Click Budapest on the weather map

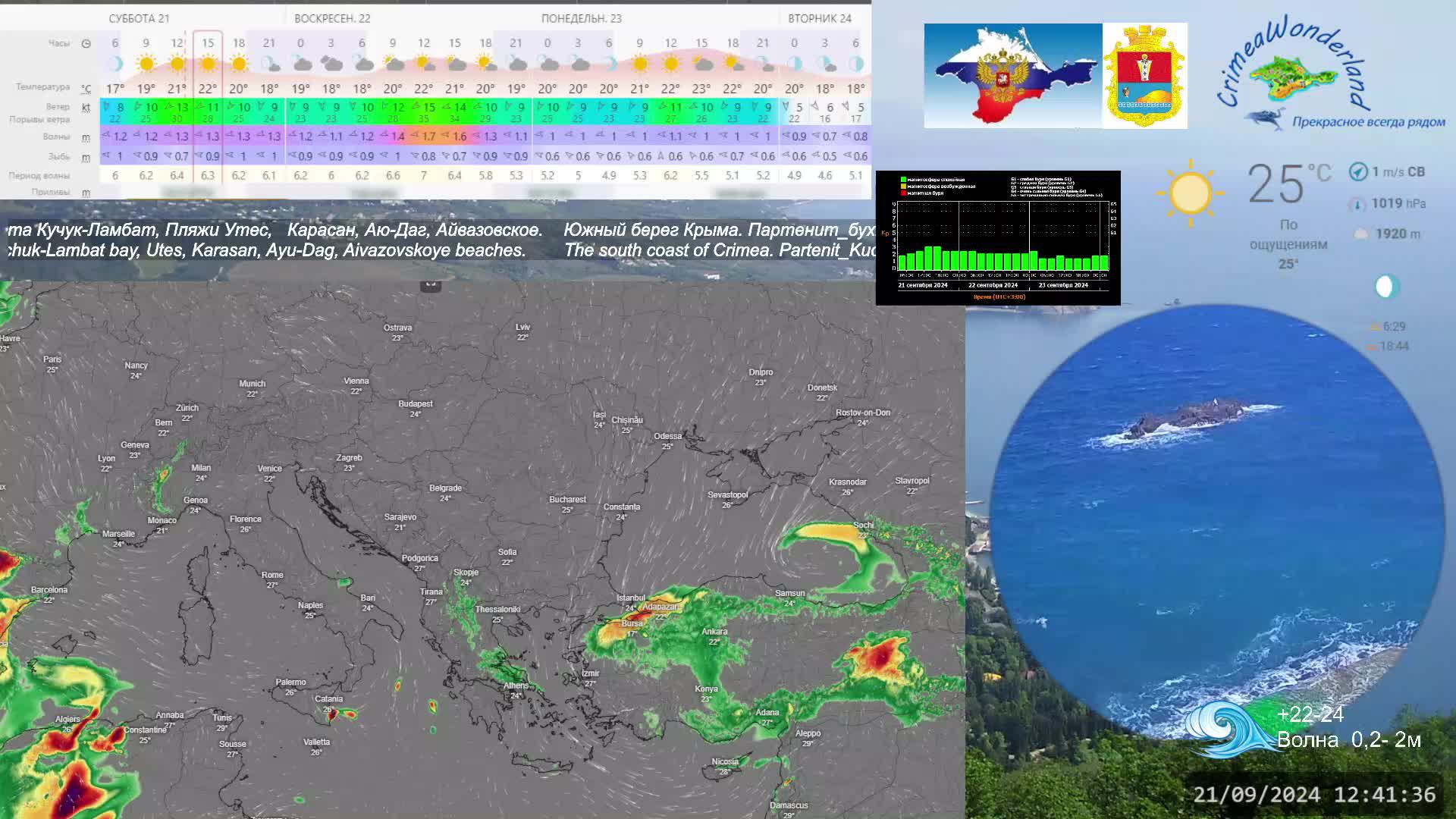tap(416, 408)
